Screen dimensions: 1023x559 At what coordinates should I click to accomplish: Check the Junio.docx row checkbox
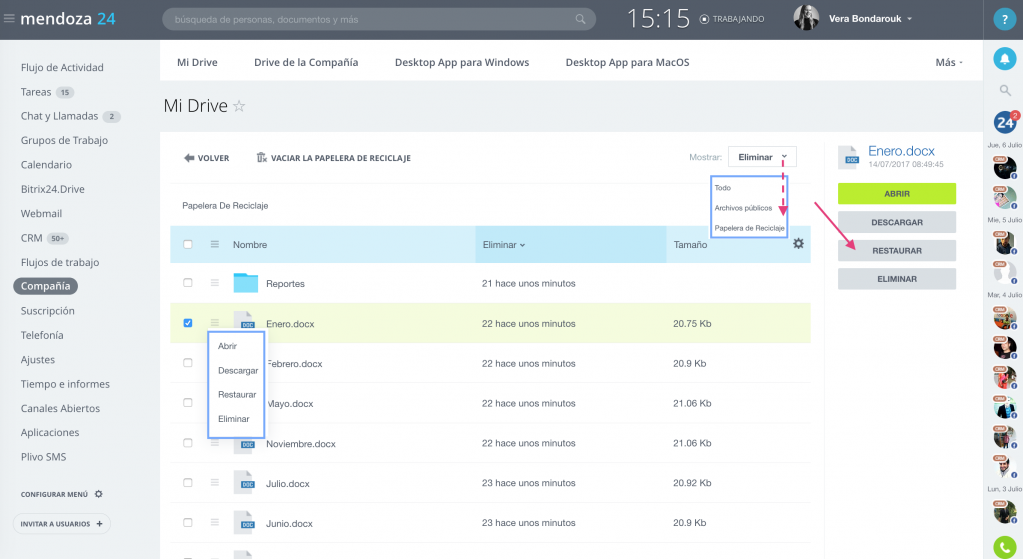tap(188, 522)
